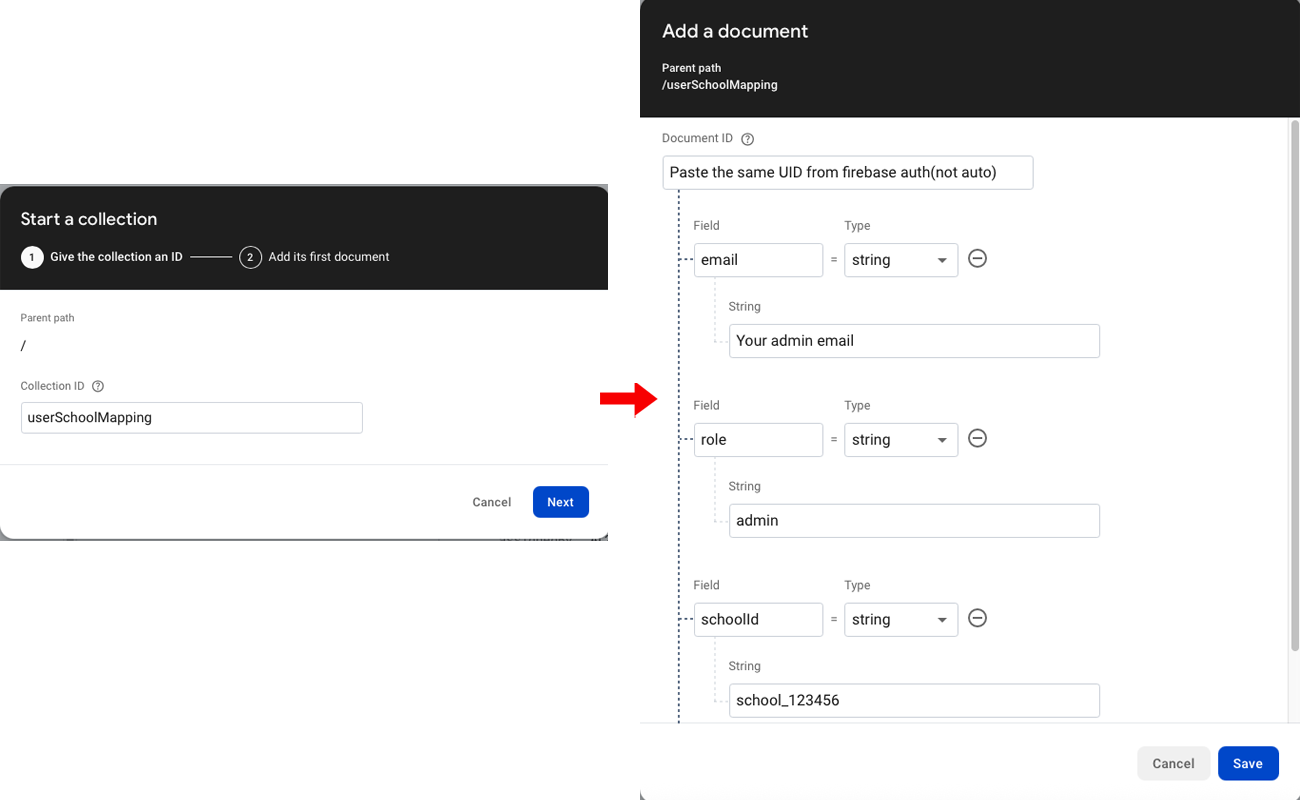Open the type dropdown for schoolId field
Viewport: 1300px width, 800px height.
[x=900, y=620]
